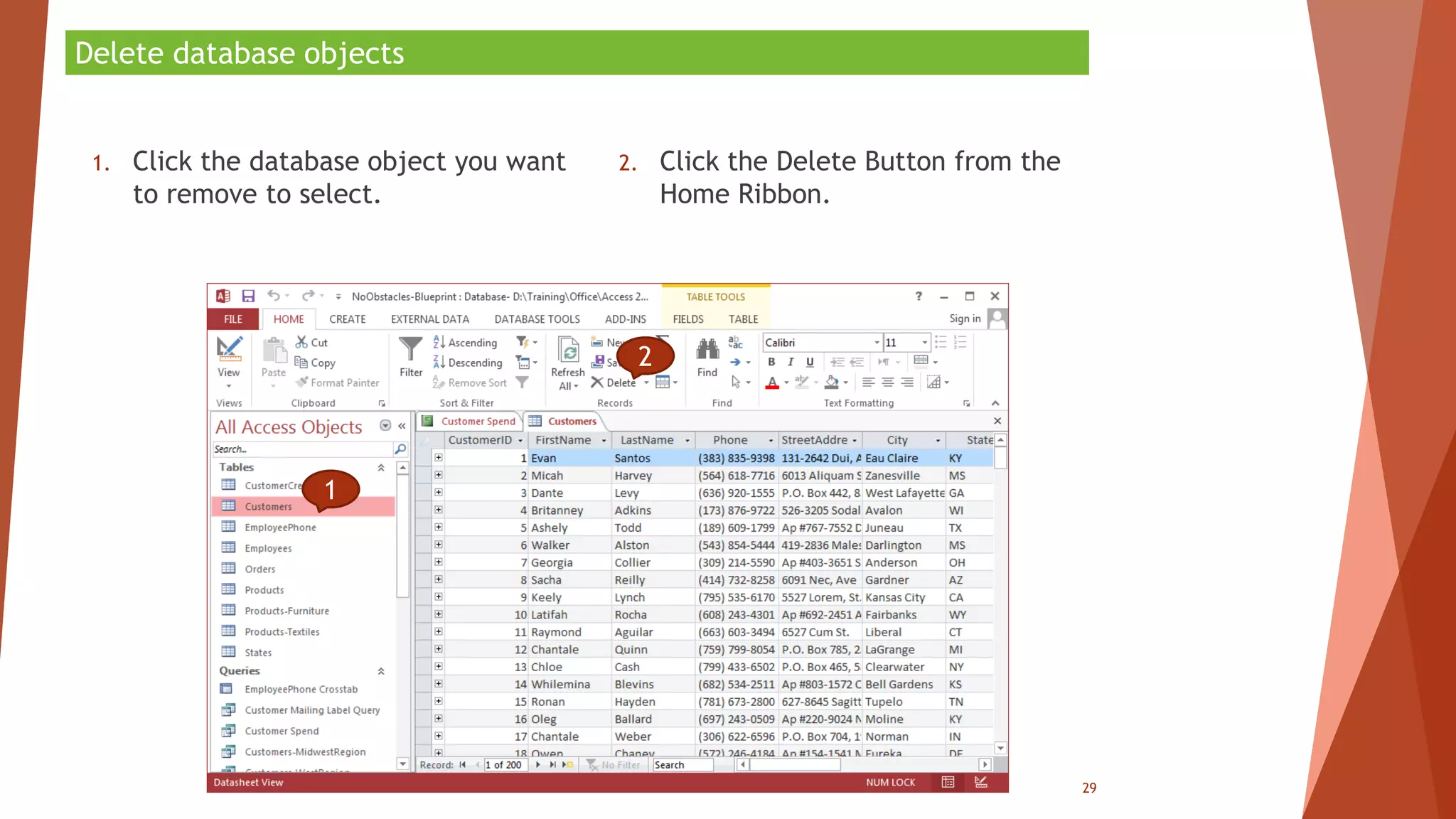Viewport: 1456px width, 819px height.
Task: Click the Sign in link
Action: point(965,318)
